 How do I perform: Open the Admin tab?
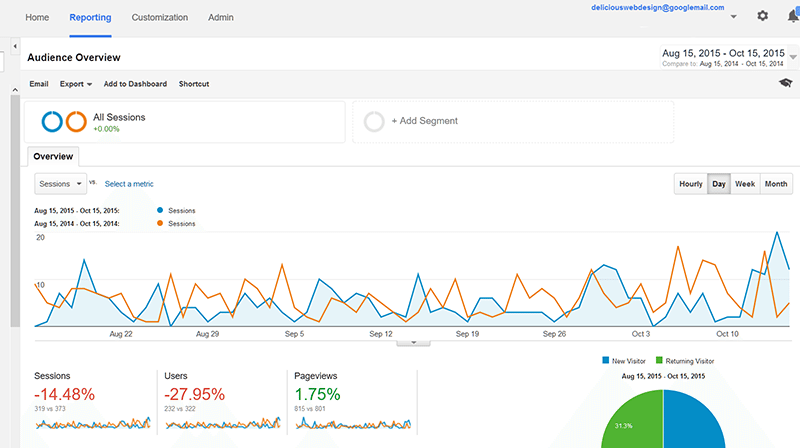(x=221, y=18)
